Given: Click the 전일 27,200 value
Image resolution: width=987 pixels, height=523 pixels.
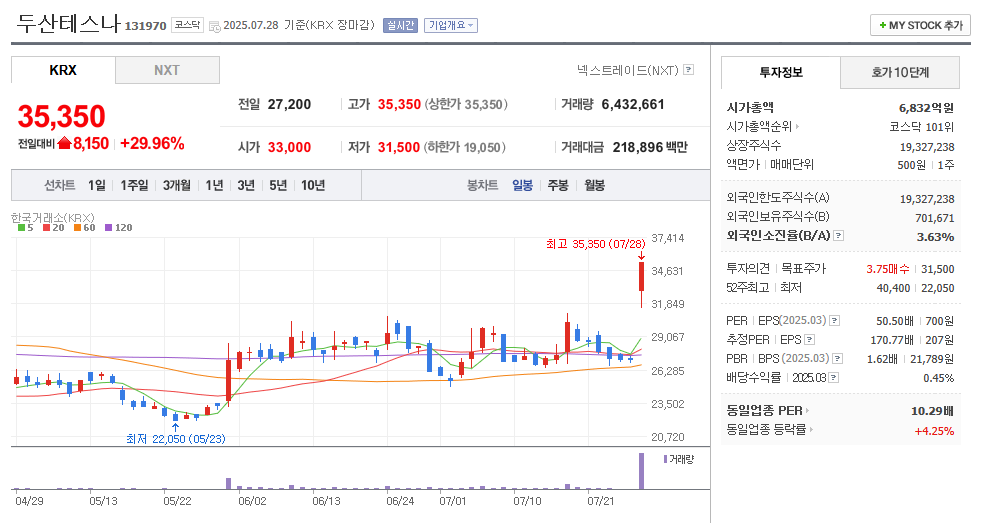Looking at the screenshot, I should [289, 104].
